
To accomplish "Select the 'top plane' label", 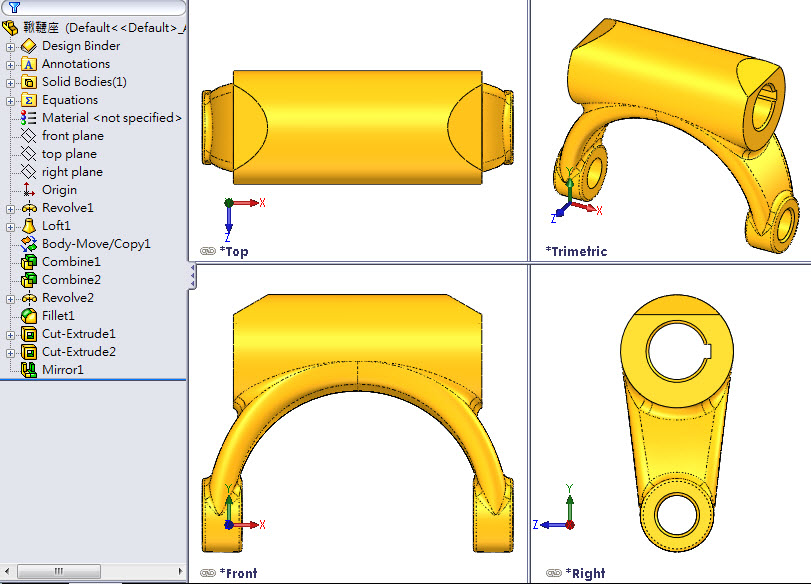I will [69, 154].
